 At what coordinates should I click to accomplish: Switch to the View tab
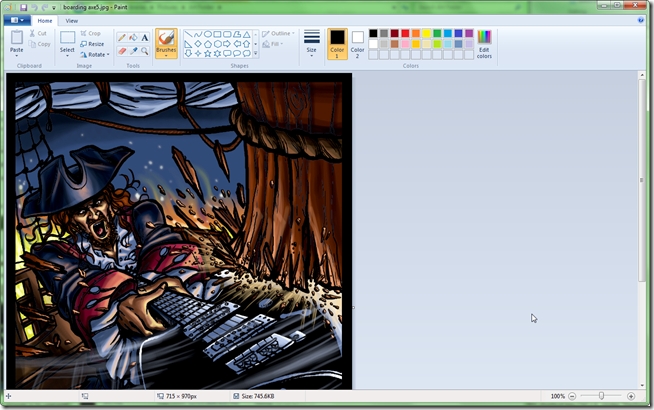[x=71, y=21]
